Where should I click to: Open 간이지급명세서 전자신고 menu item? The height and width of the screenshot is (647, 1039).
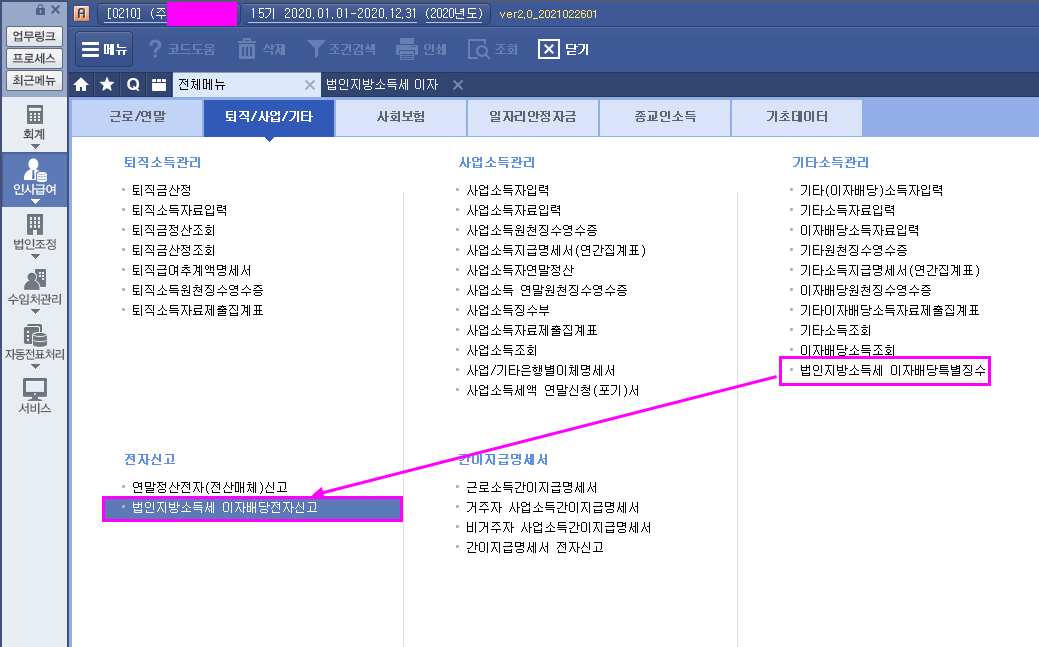point(535,548)
